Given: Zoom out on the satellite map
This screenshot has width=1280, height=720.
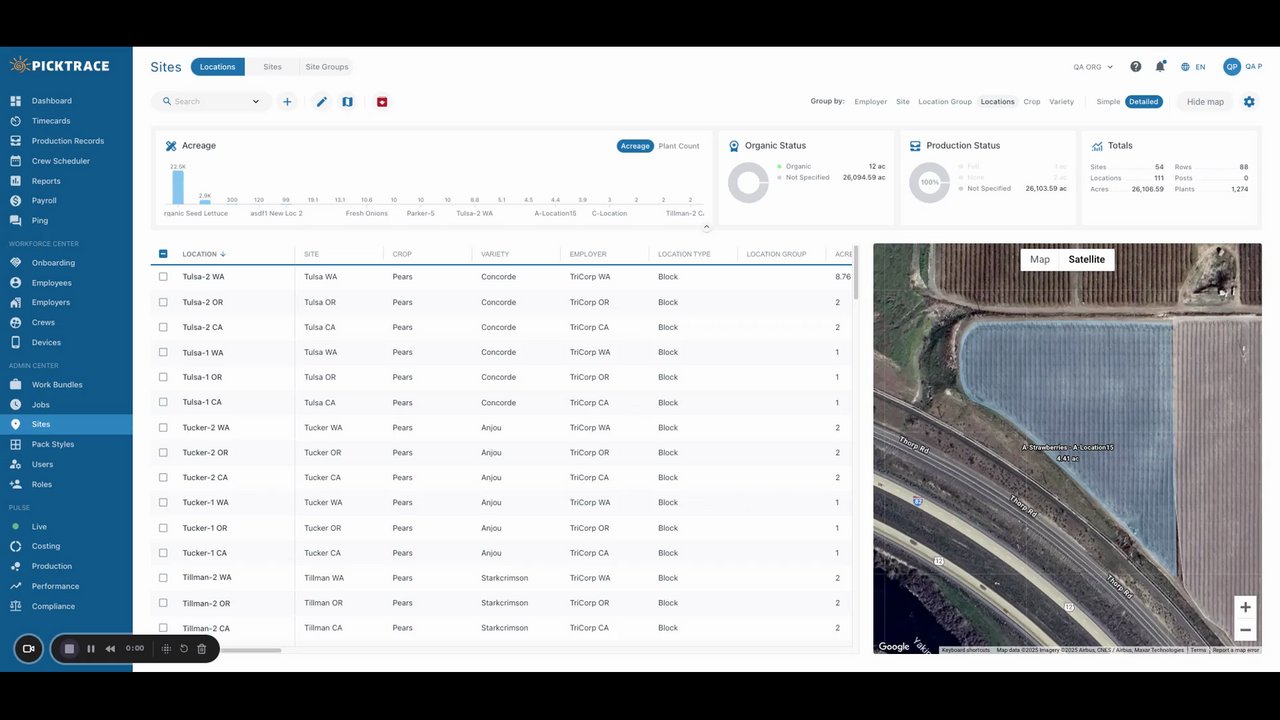Looking at the screenshot, I should [x=1245, y=630].
